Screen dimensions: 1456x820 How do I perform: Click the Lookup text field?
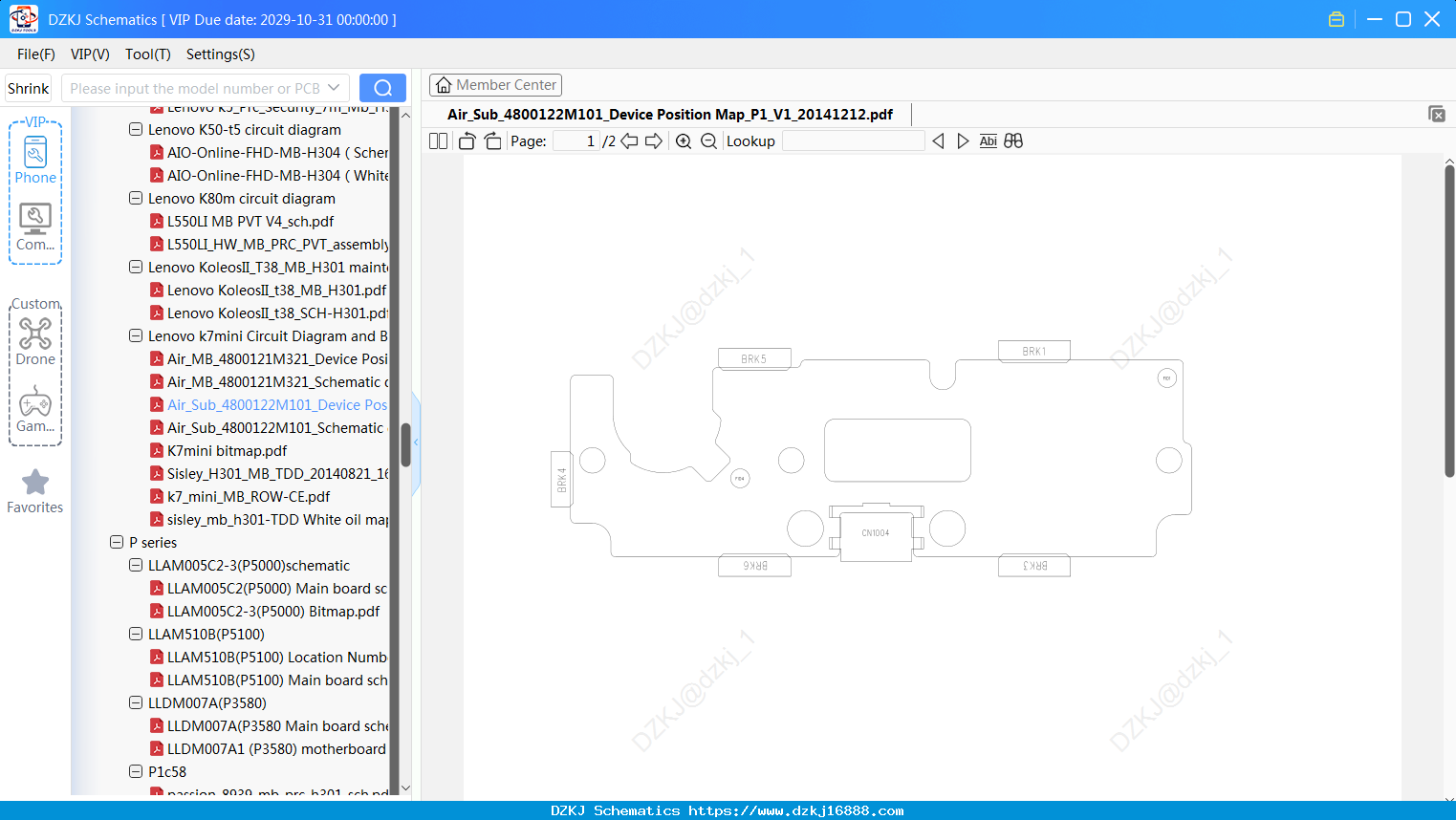click(x=854, y=140)
